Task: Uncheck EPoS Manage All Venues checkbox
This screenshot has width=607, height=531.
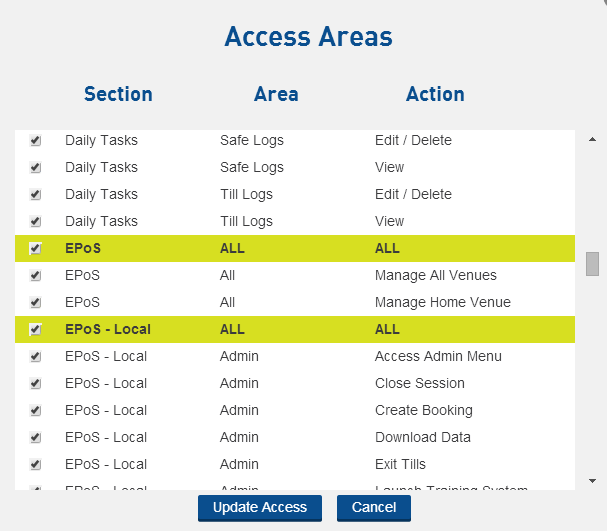Action: pyautogui.click(x=36, y=276)
